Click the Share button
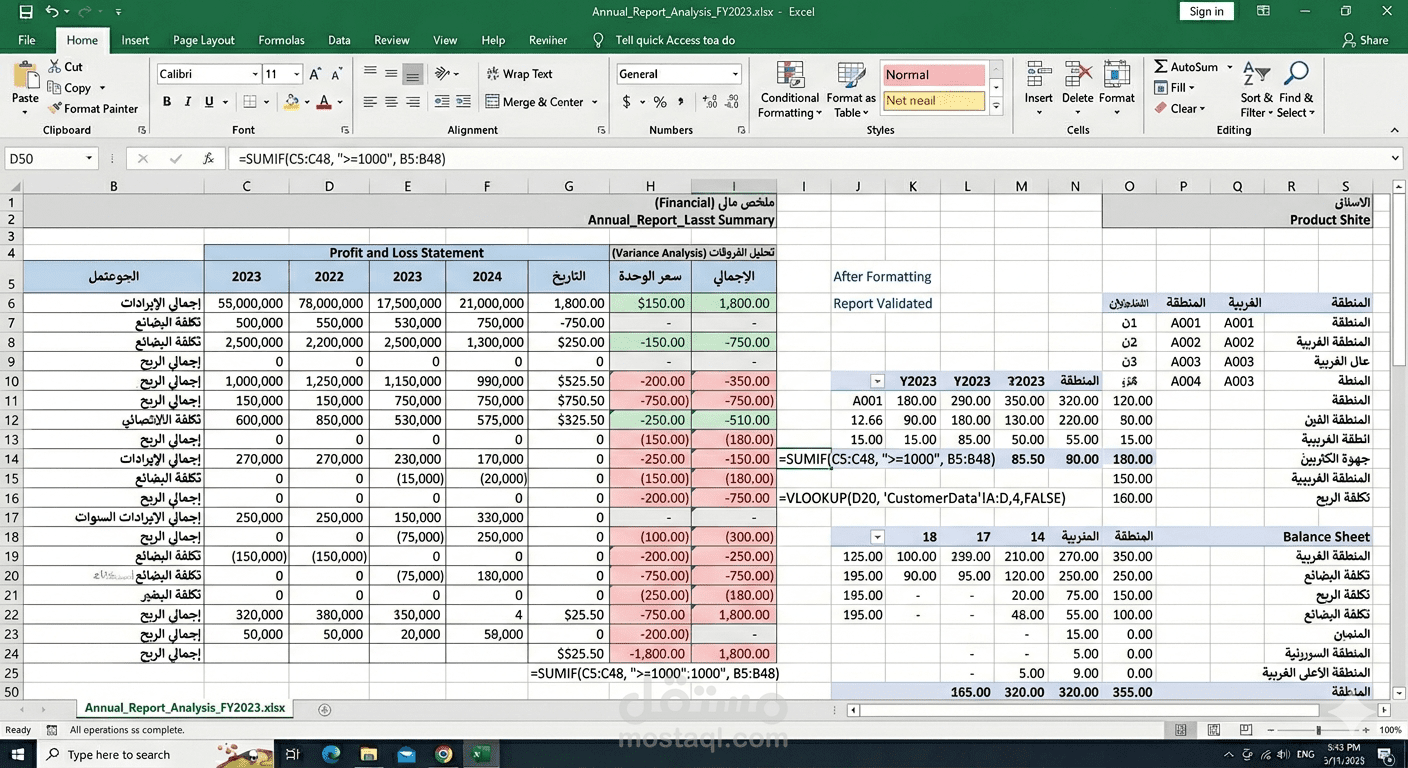The height and width of the screenshot is (768, 1408). point(1365,40)
